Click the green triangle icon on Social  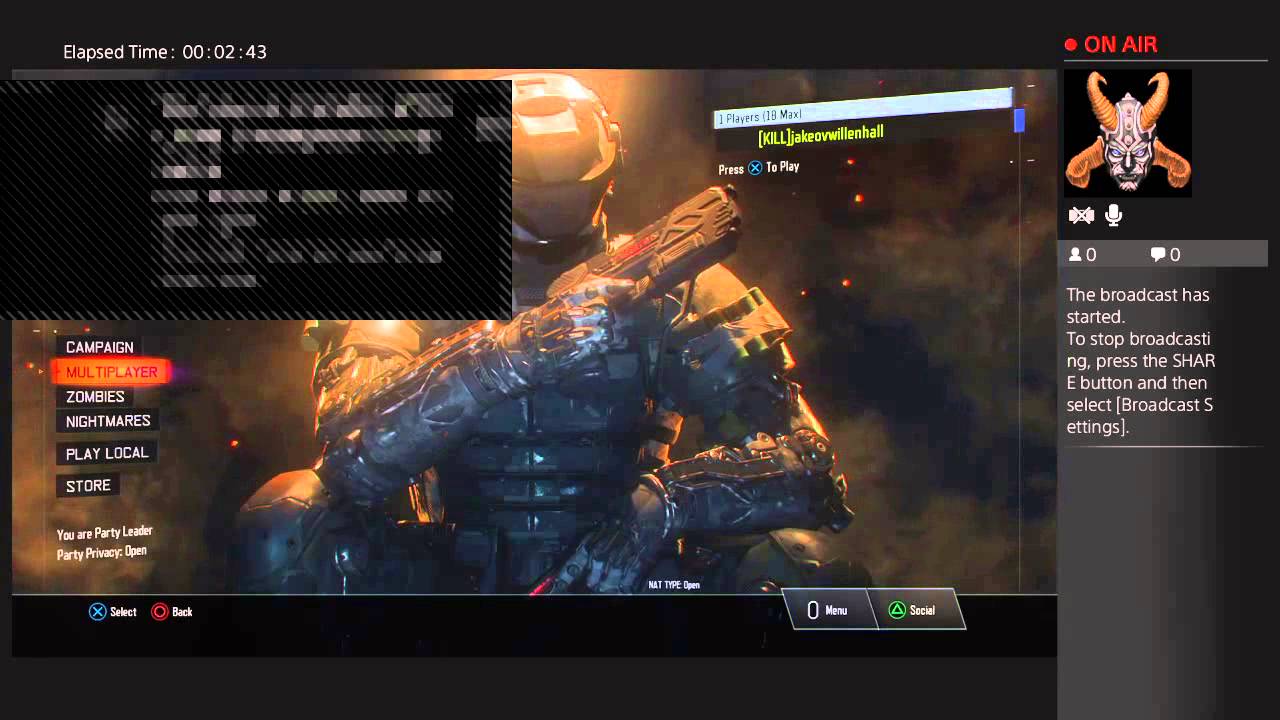[x=898, y=610]
